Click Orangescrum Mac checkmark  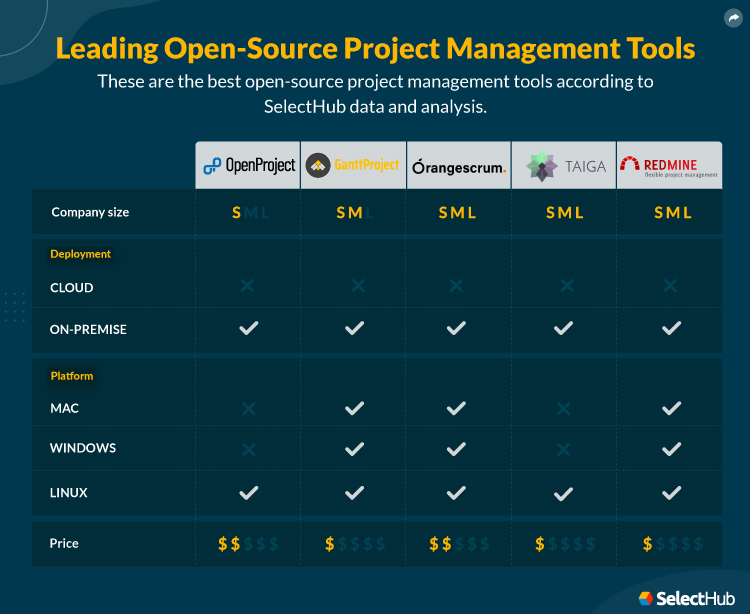click(456, 408)
